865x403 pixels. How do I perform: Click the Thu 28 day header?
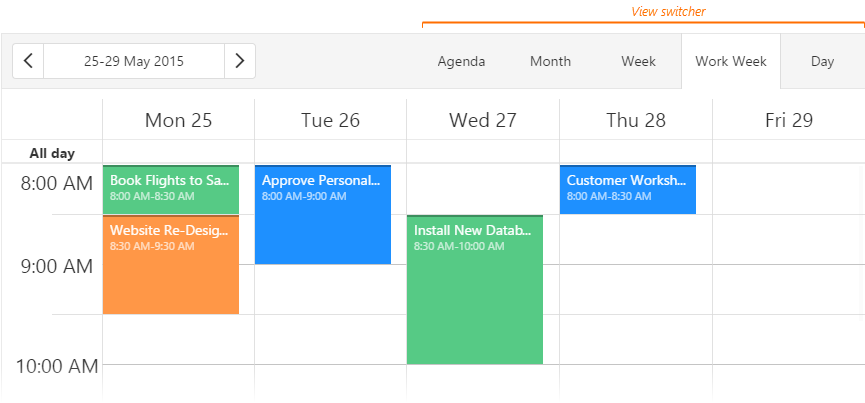636,120
